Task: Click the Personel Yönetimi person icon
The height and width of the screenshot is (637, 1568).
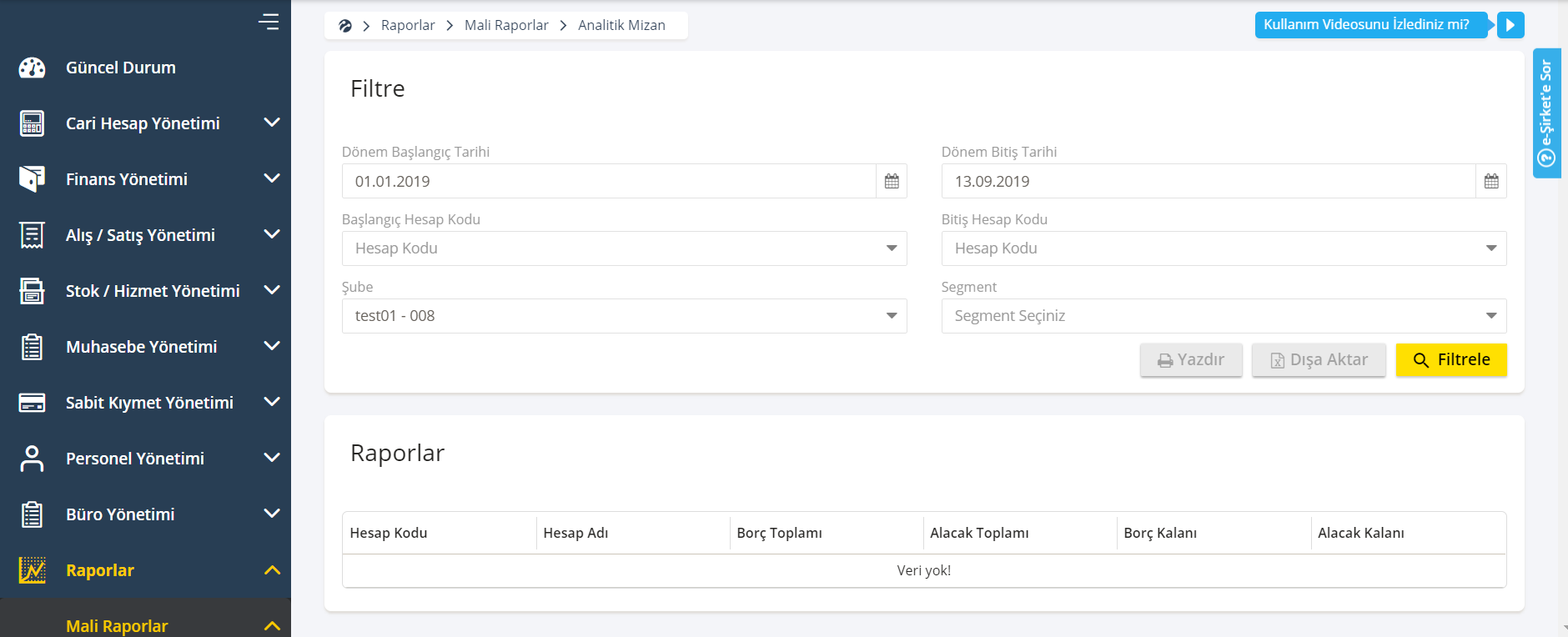Action: pos(33,459)
